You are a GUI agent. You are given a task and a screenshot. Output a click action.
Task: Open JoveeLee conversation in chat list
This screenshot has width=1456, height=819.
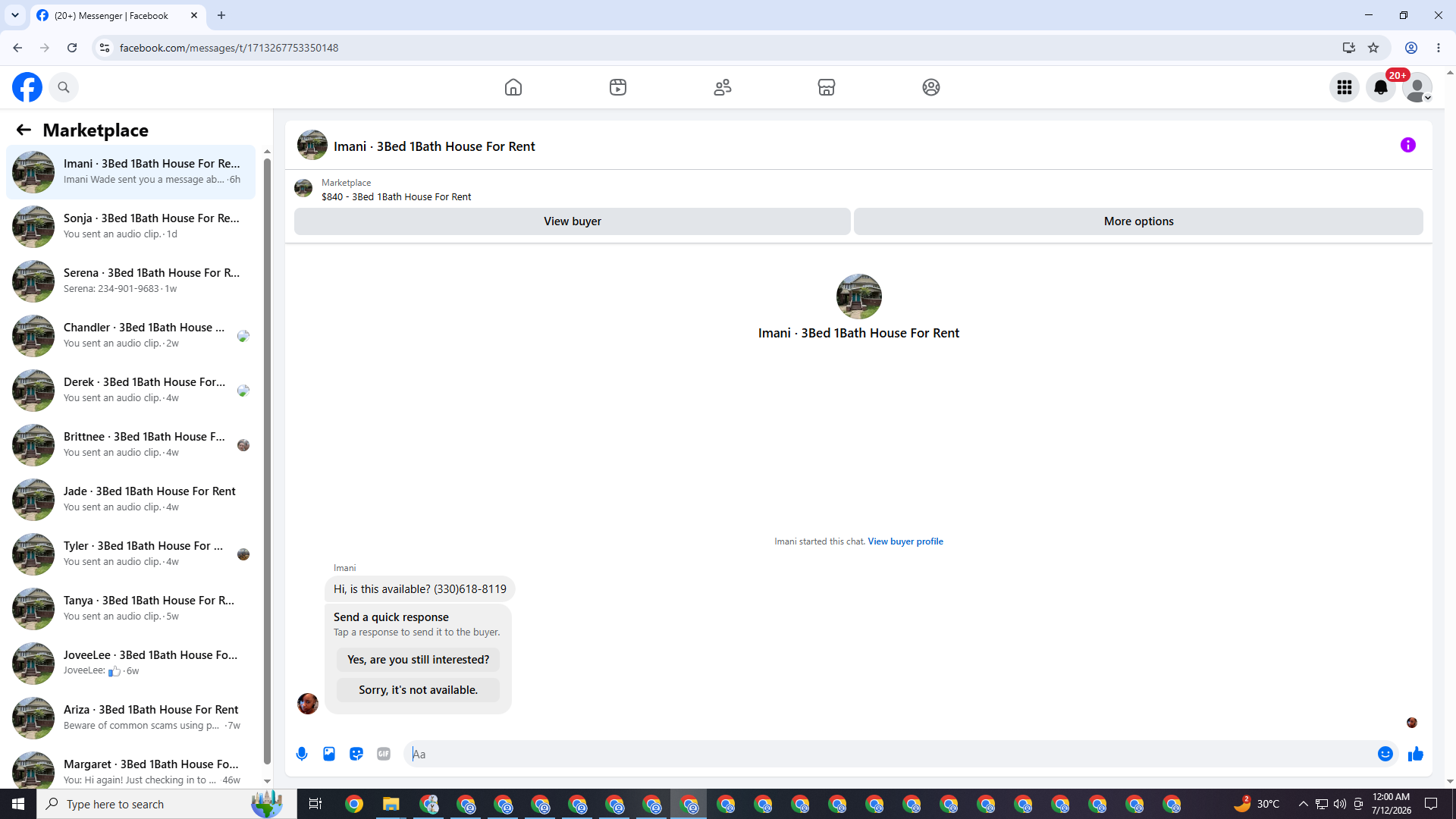pos(130,664)
